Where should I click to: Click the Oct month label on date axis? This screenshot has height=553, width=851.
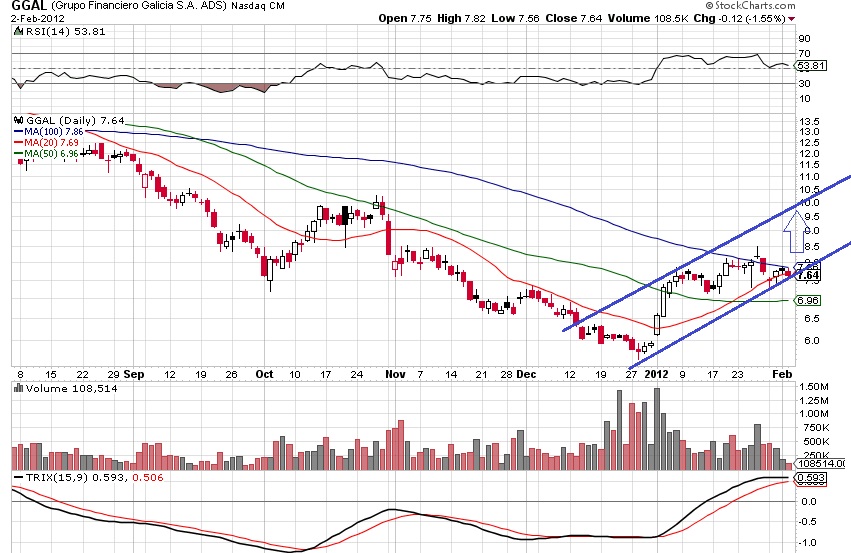tap(264, 374)
